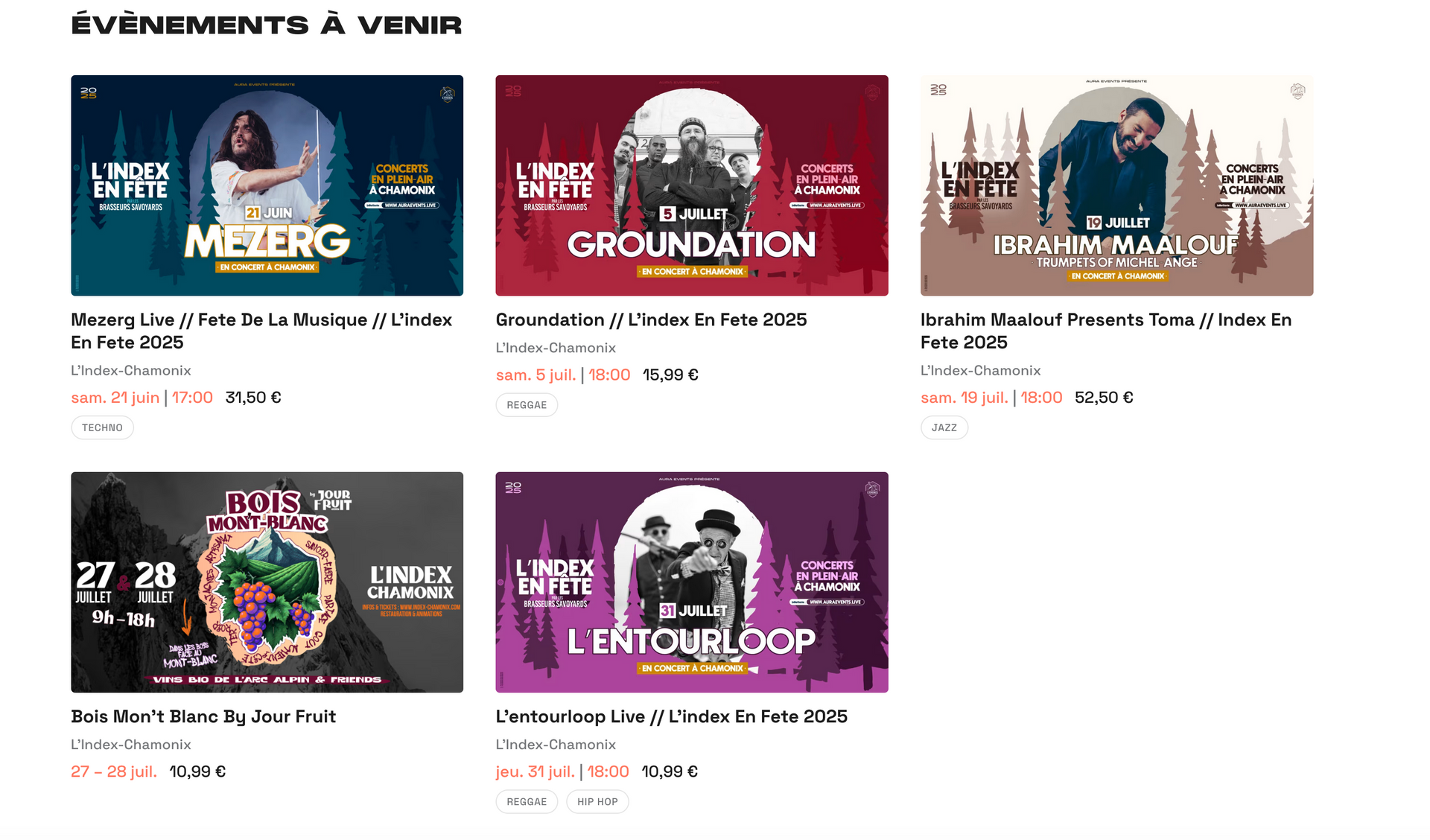The height and width of the screenshot is (840, 1430).
Task: Click the jeu. 31 juil. date text
Action: coord(536,771)
